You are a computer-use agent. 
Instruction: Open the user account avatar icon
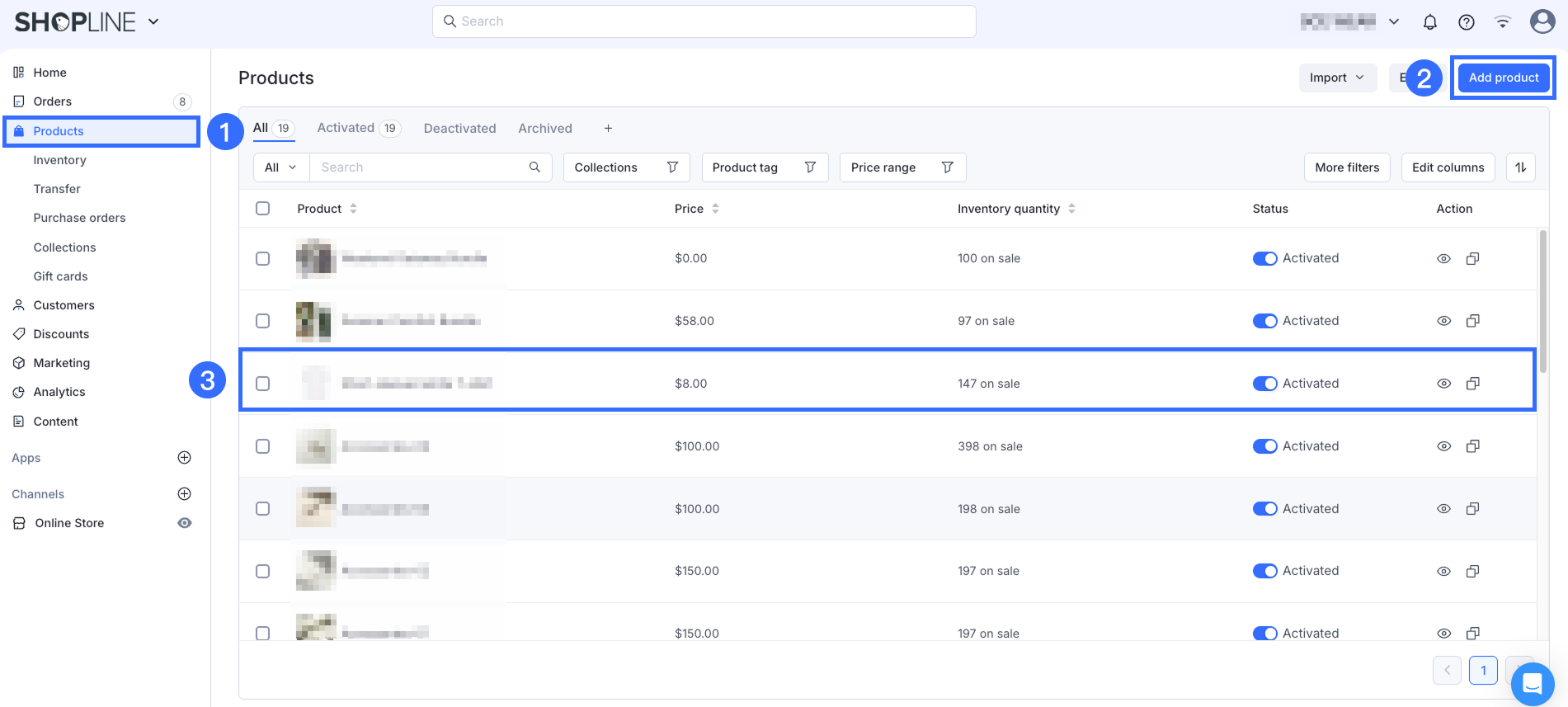[x=1542, y=21]
